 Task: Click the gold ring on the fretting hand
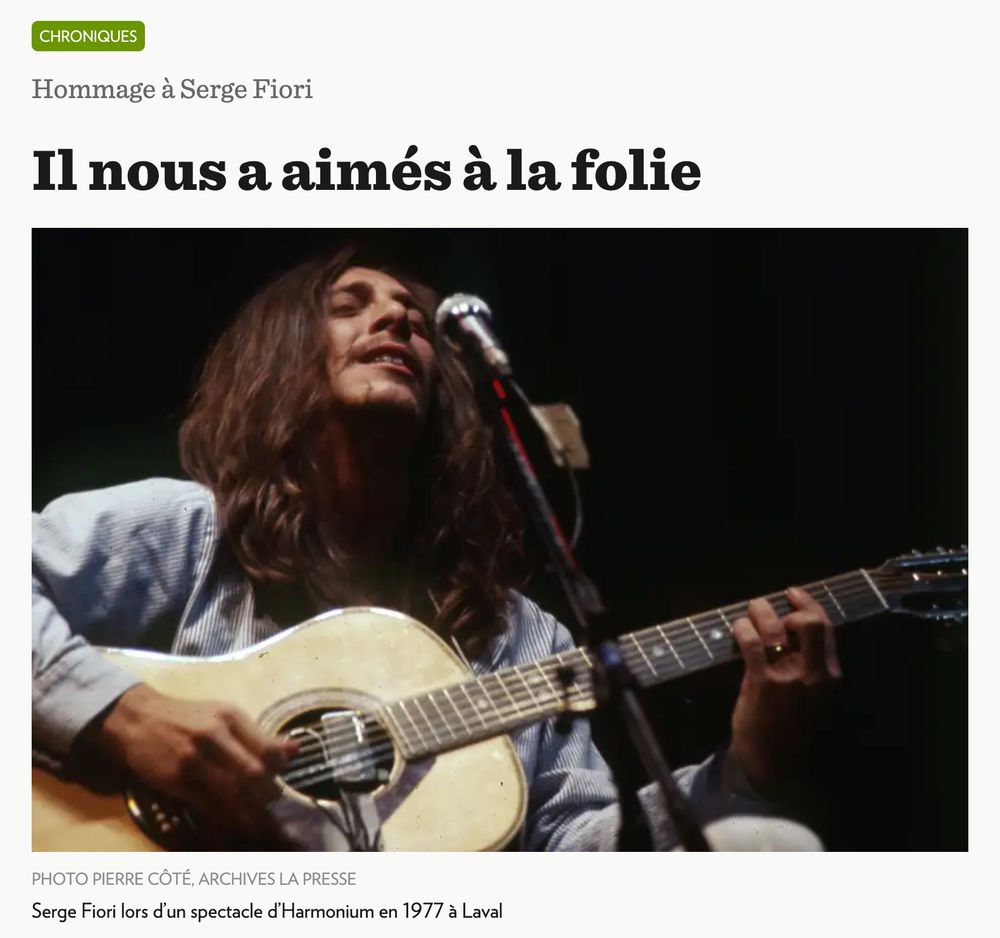click(776, 650)
